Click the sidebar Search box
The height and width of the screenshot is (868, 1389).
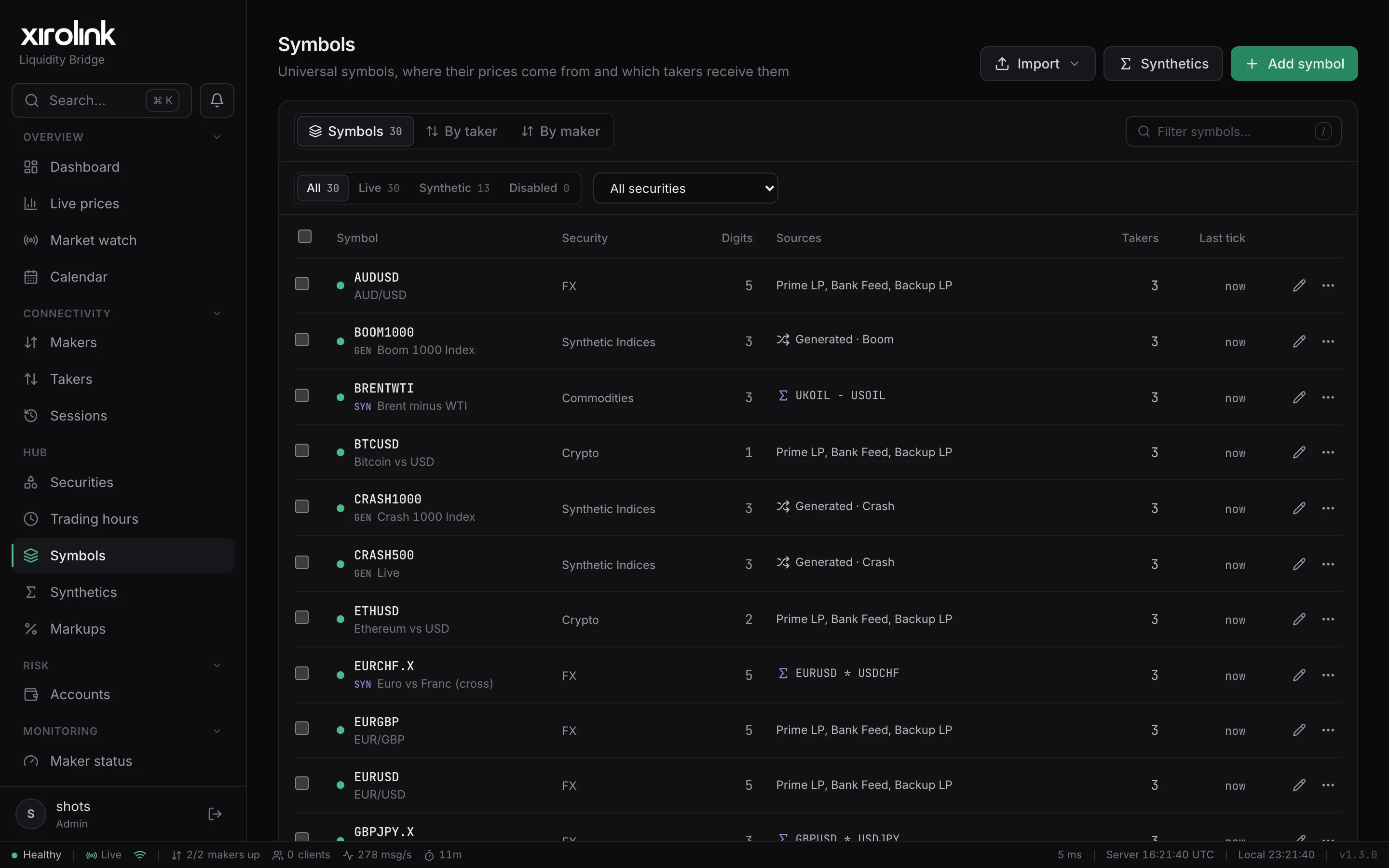click(x=102, y=100)
